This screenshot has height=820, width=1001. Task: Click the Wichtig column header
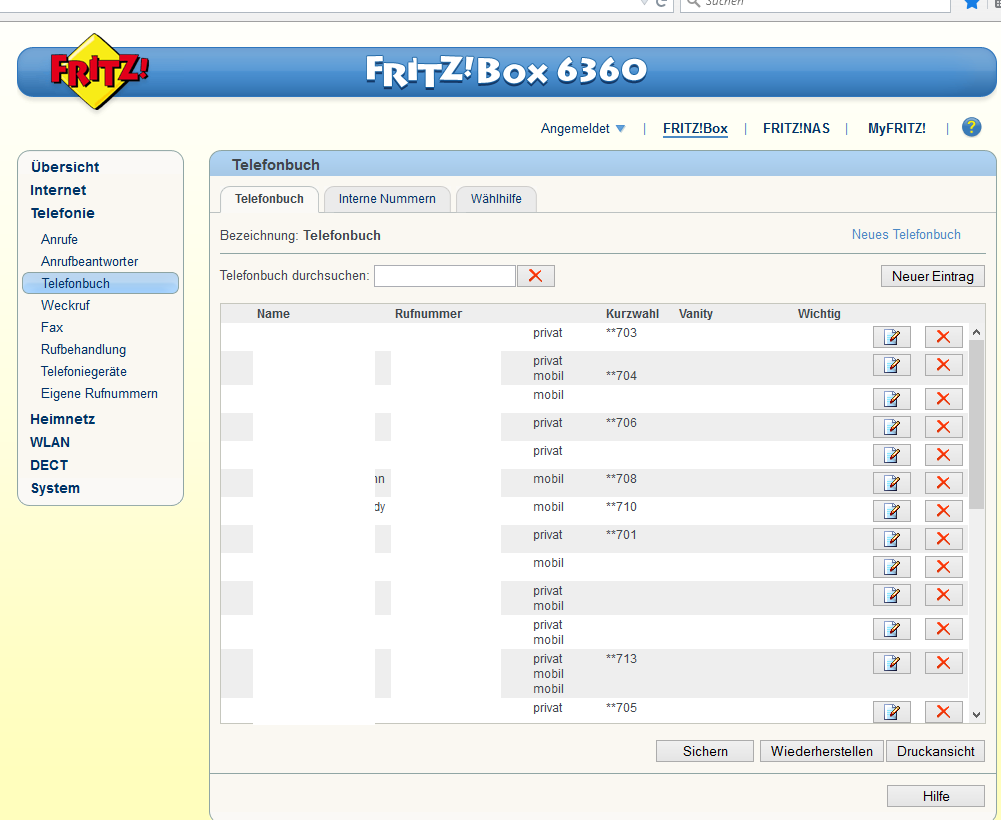coord(819,314)
